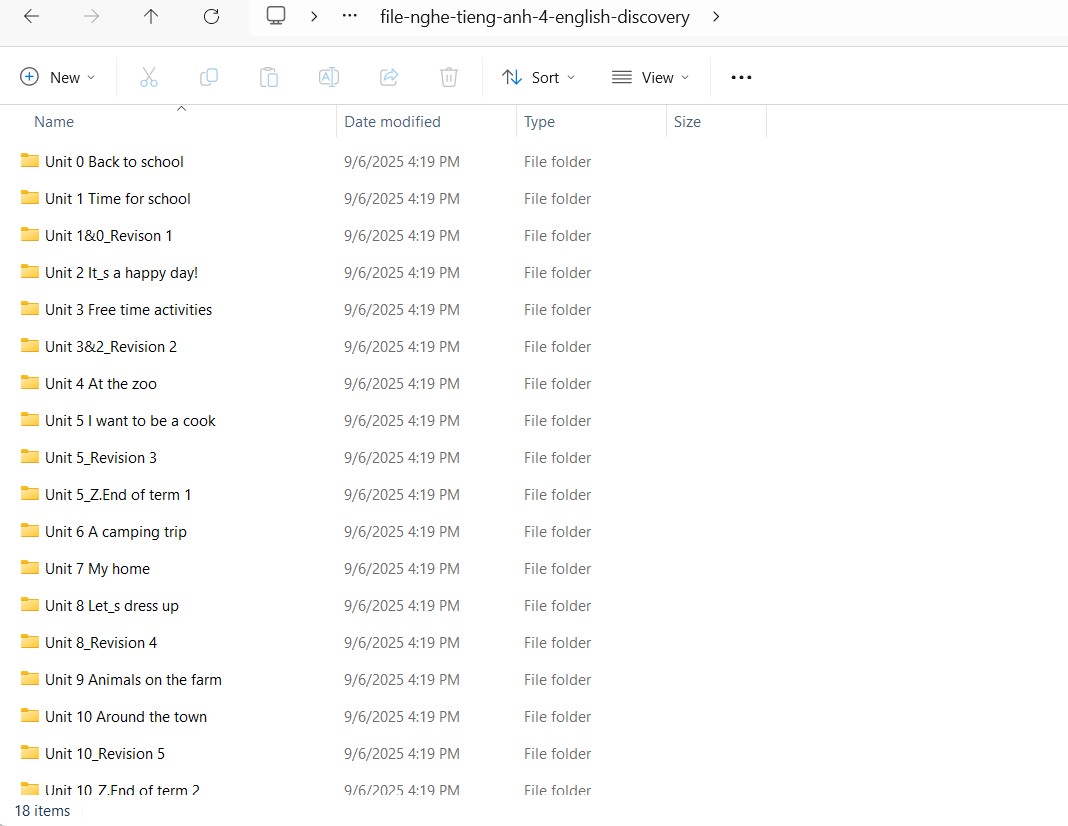
Task: Sort by the Date modified column header
Action: 392,122
